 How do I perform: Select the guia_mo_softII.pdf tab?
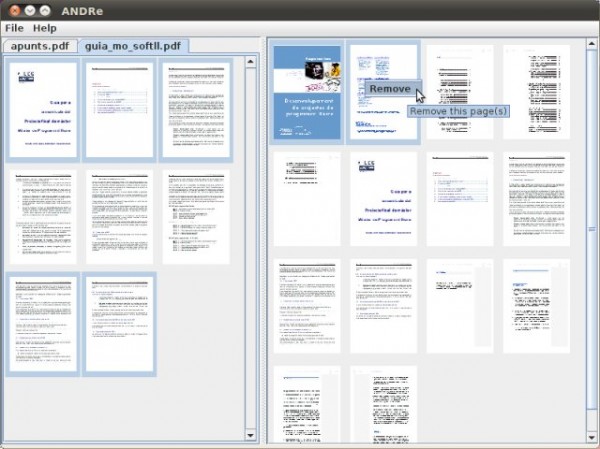[x=133, y=46]
